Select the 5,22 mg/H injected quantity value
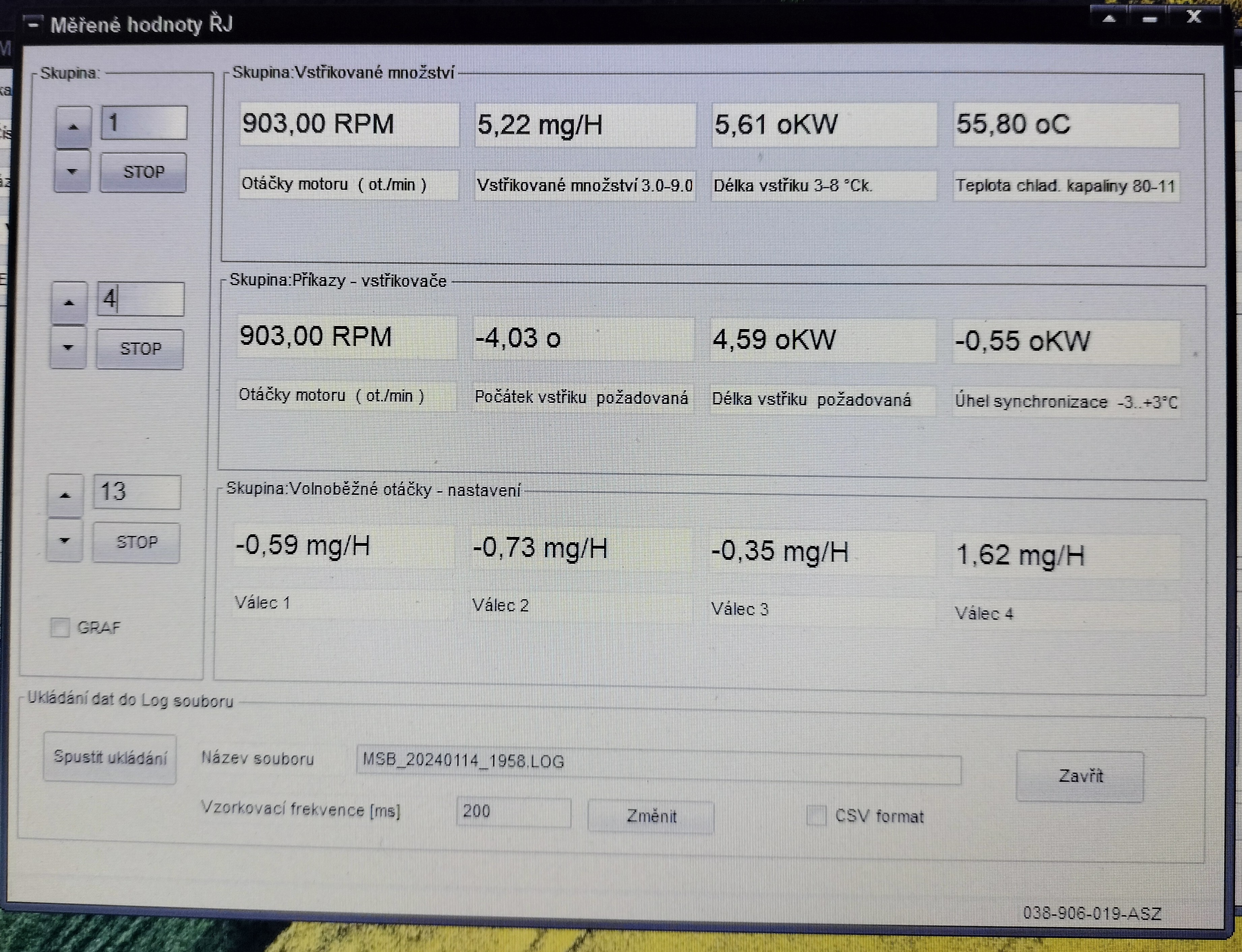The height and width of the screenshot is (952, 1242). 585,125
